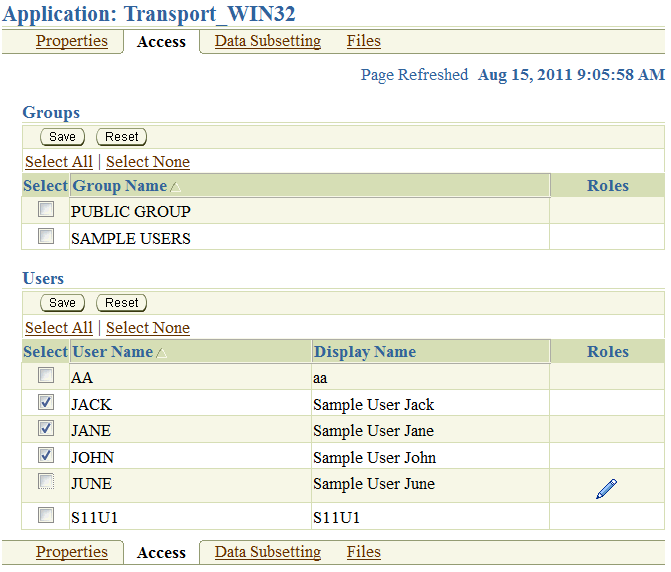Check the PUBLIC GROUP checkbox
The height and width of the screenshot is (572, 671).
pos(46,209)
